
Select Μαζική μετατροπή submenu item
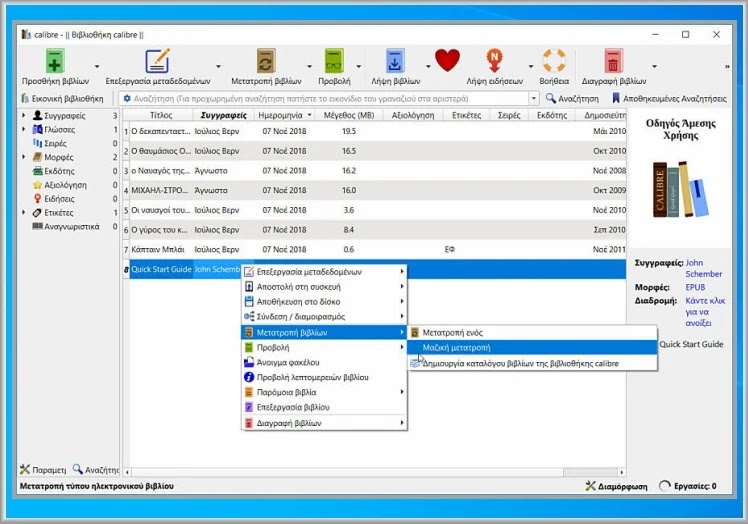coord(532,347)
